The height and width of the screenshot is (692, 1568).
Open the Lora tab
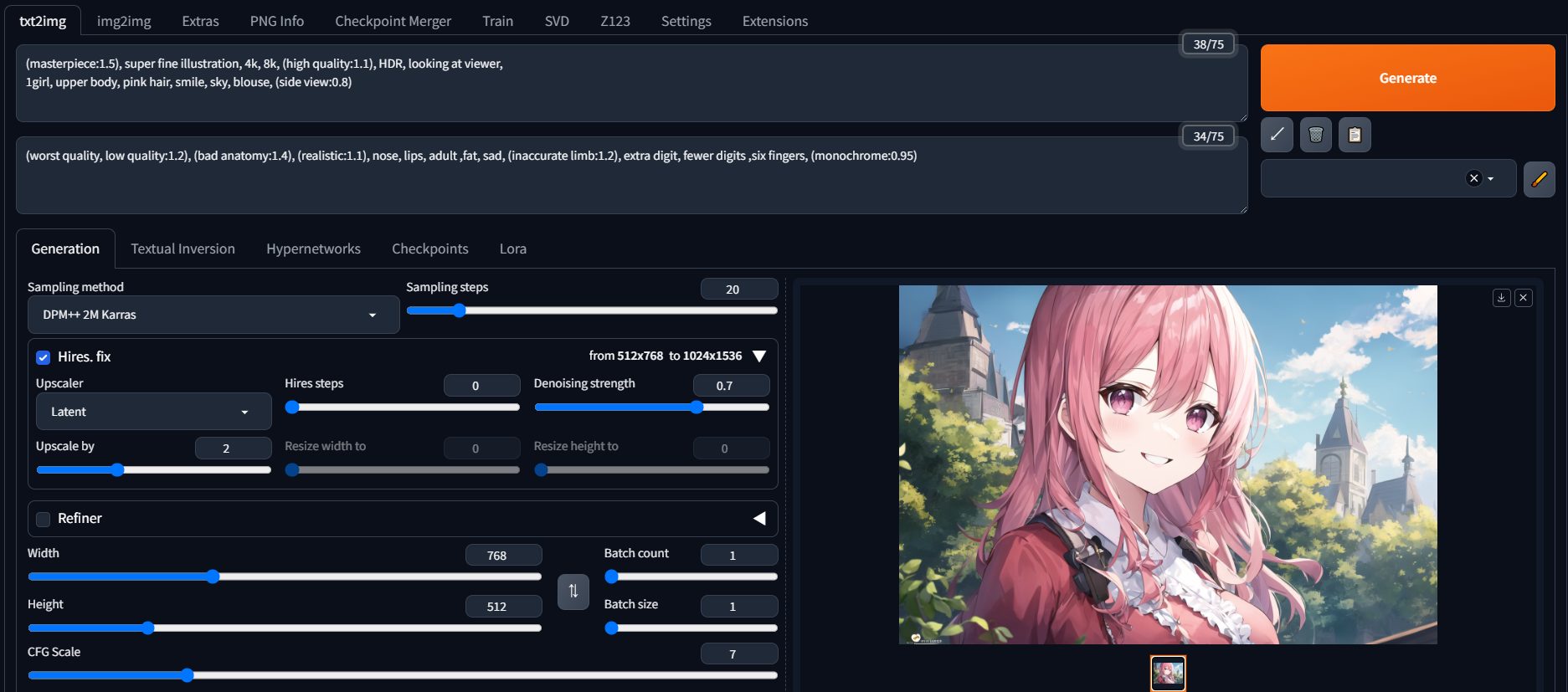(512, 249)
